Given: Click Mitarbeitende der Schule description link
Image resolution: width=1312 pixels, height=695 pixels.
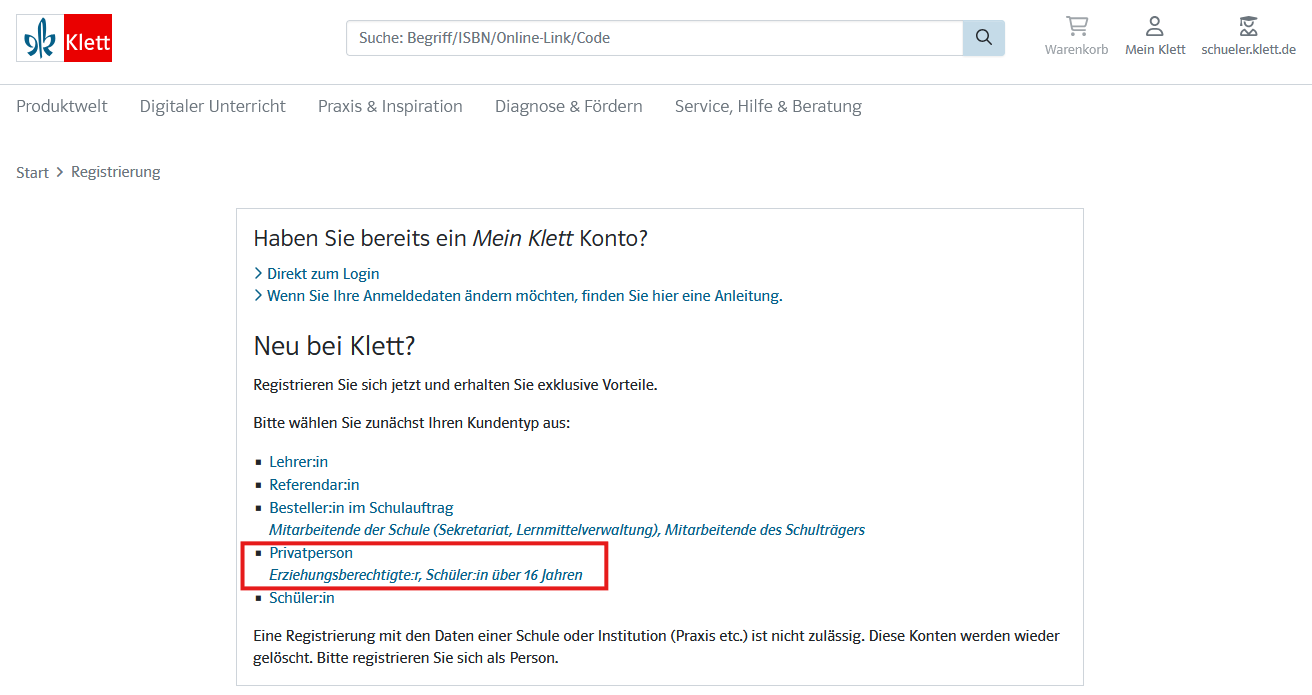Looking at the screenshot, I should point(567,530).
